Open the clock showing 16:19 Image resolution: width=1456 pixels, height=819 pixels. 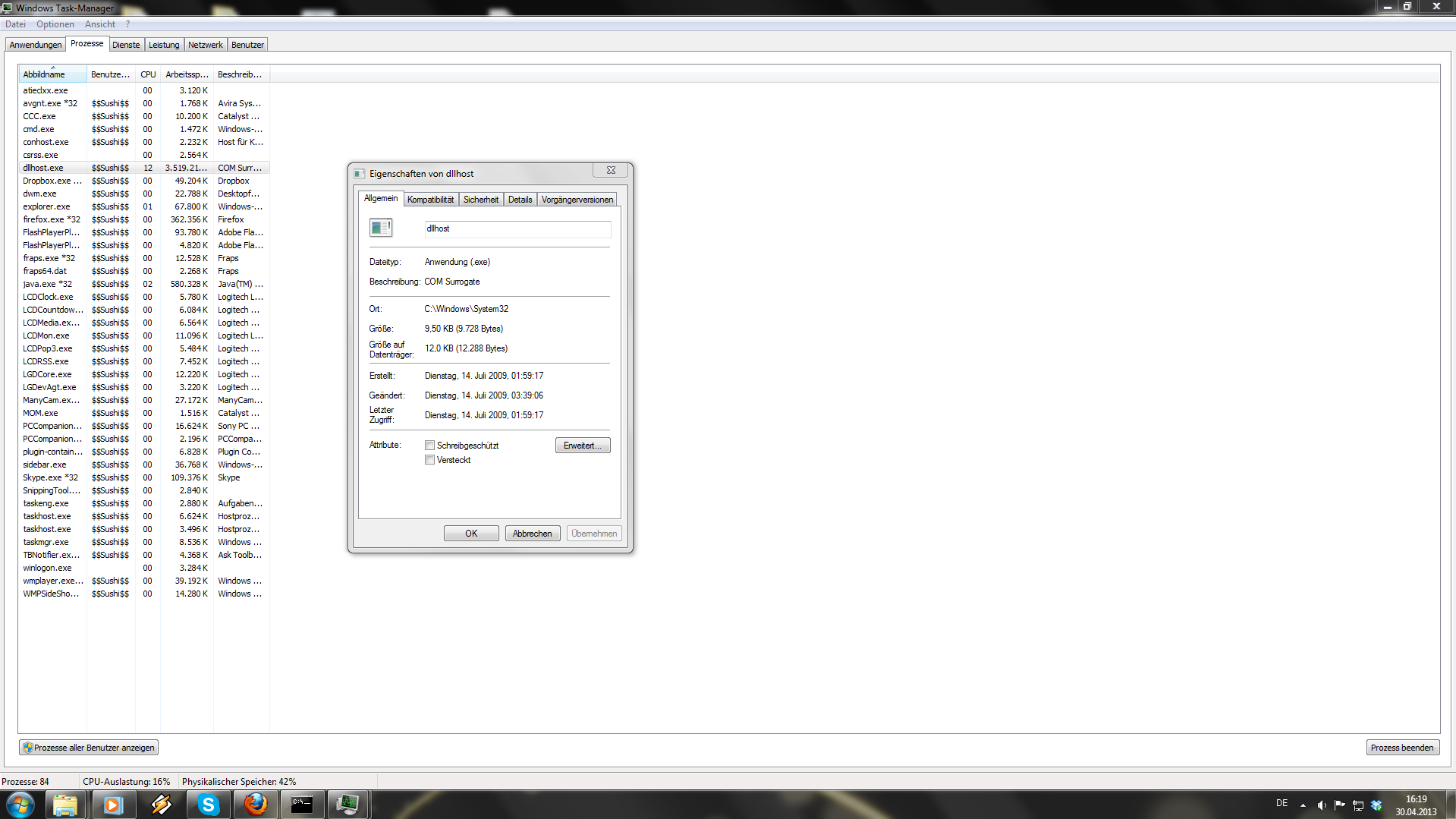[1416, 805]
